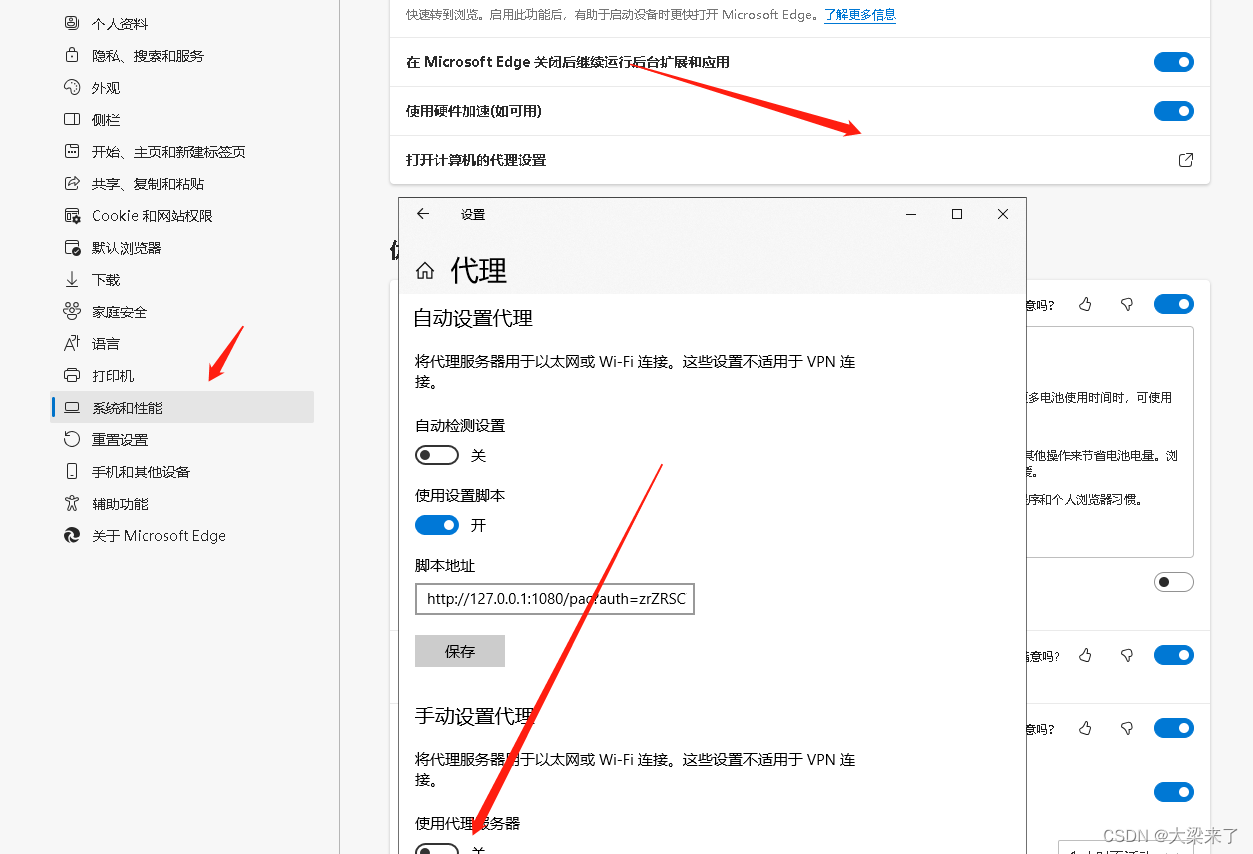
Task: Toggle 自动检测设置 switch
Action: [x=437, y=455]
